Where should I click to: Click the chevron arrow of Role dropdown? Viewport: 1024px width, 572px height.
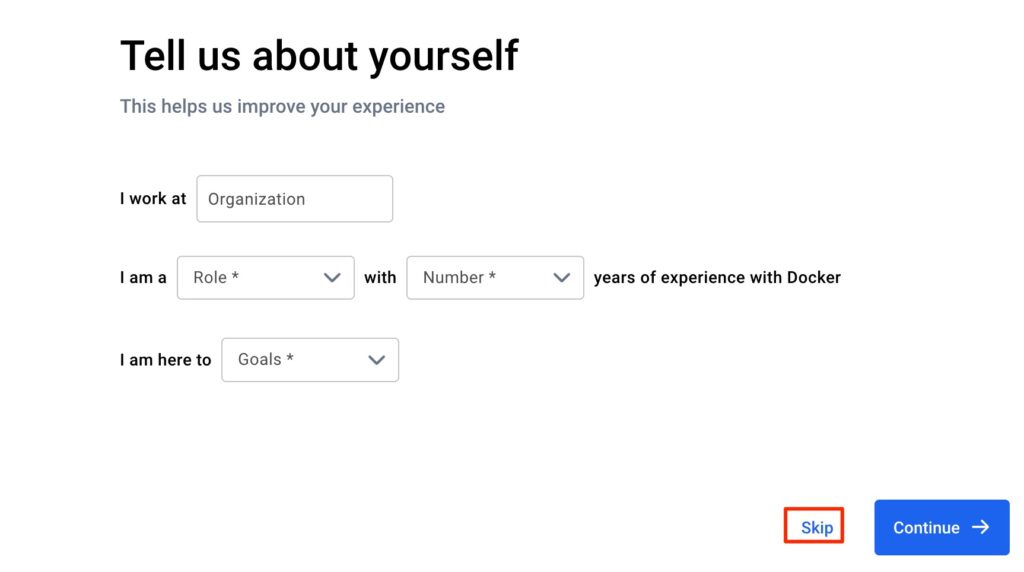[x=332, y=278]
